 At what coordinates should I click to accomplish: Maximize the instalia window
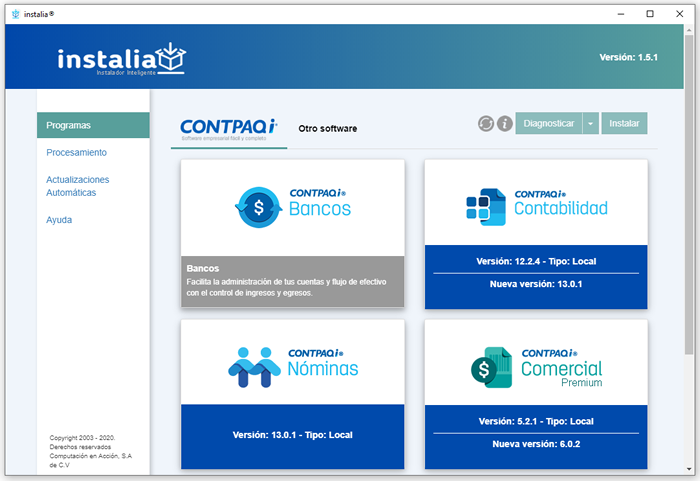click(x=650, y=14)
